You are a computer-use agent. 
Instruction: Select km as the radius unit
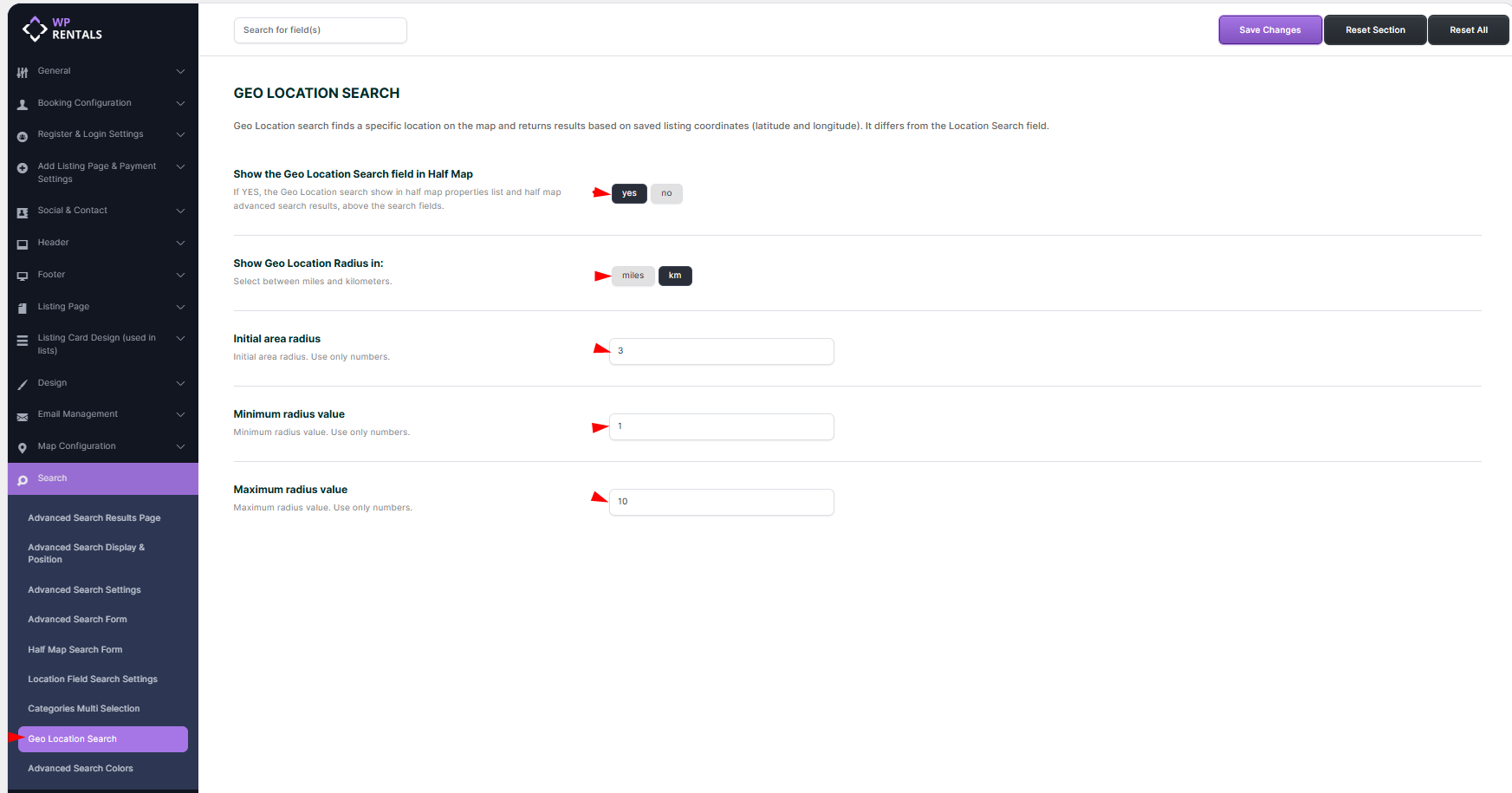click(x=675, y=276)
